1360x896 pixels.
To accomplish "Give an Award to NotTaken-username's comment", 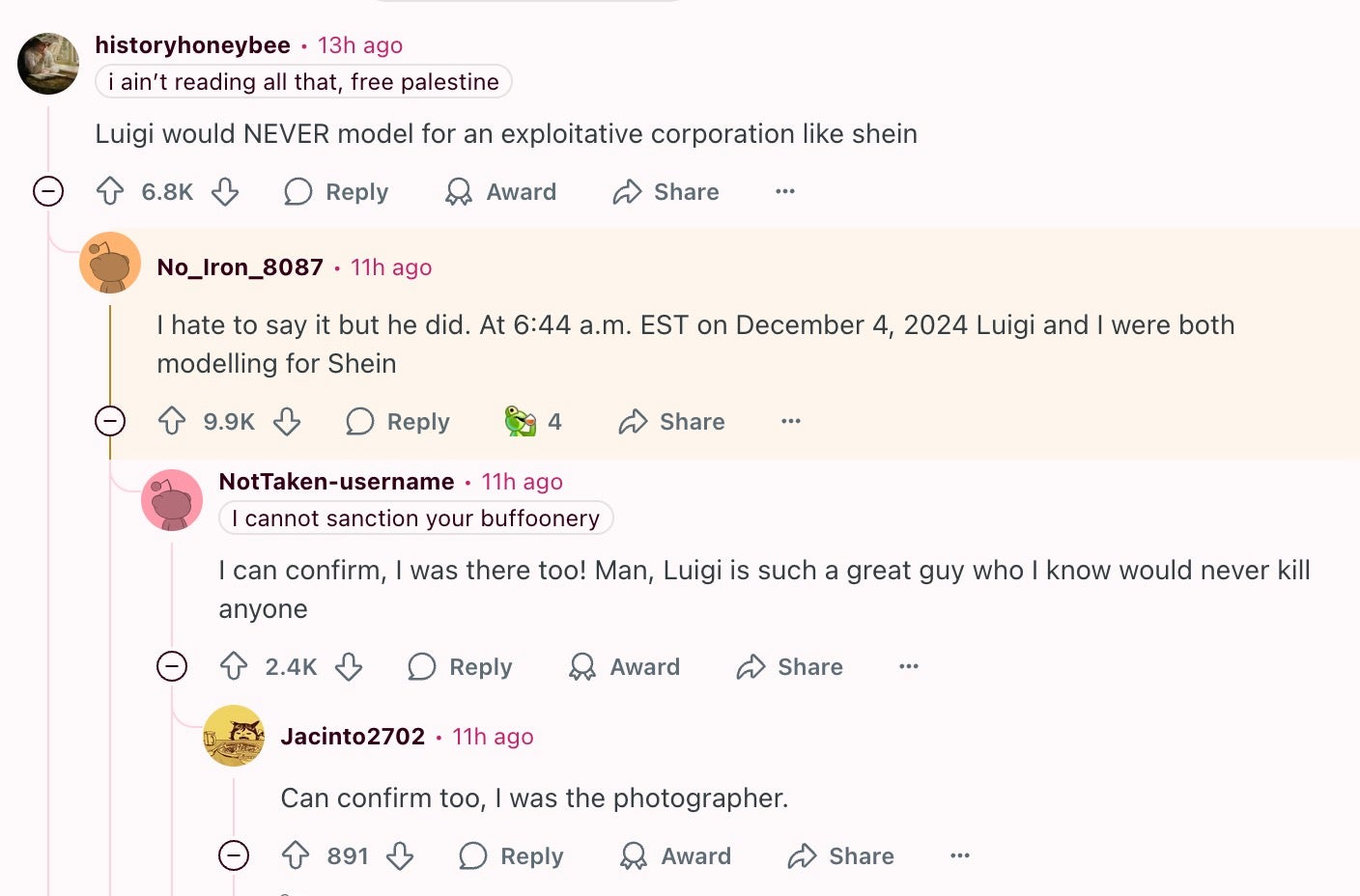I will click(624, 666).
